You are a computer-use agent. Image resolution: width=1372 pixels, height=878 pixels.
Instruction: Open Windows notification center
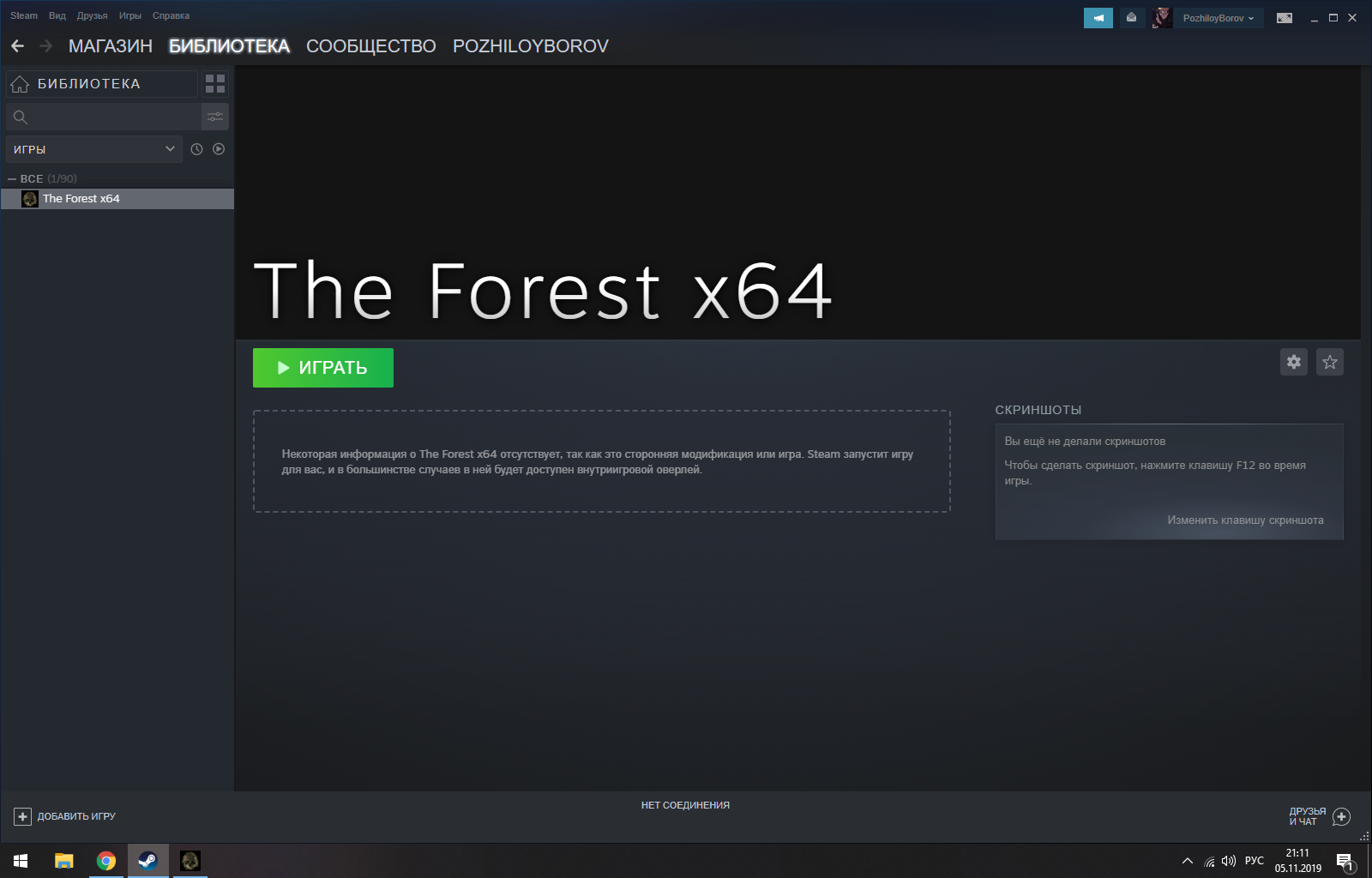[x=1345, y=862]
